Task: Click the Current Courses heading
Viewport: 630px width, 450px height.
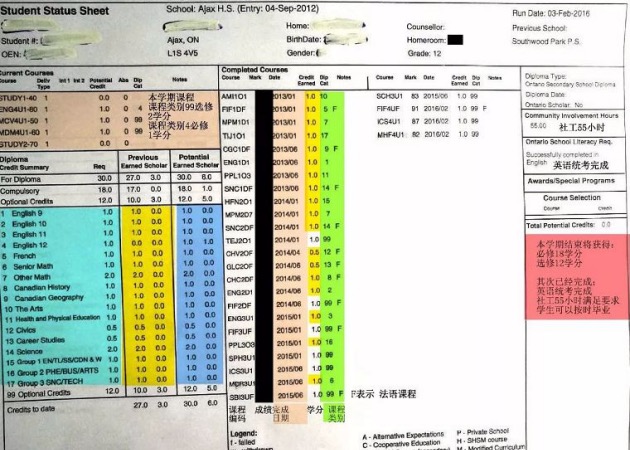Action: (x=27, y=73)
